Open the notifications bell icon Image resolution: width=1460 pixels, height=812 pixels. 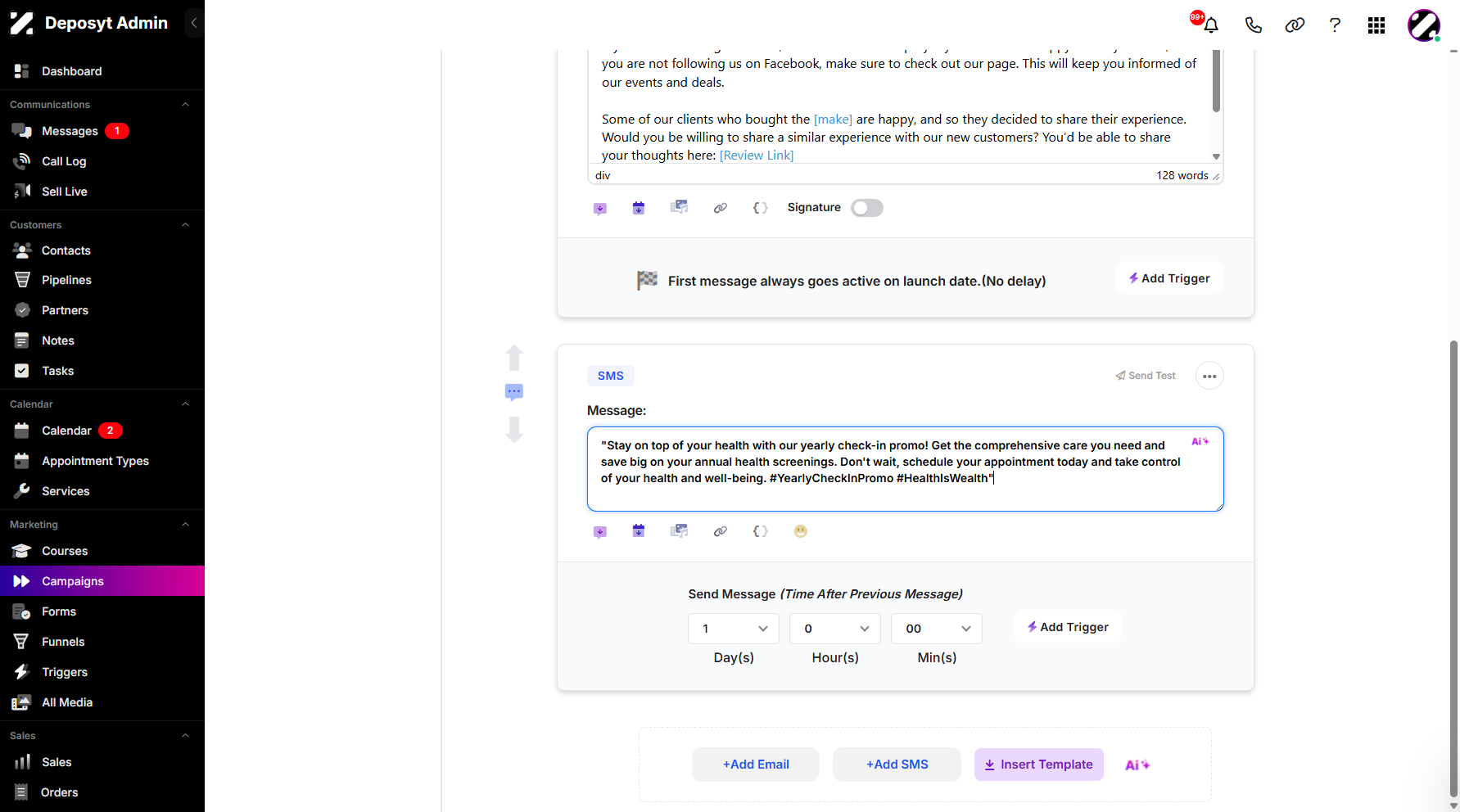[x=1211, y=25]
